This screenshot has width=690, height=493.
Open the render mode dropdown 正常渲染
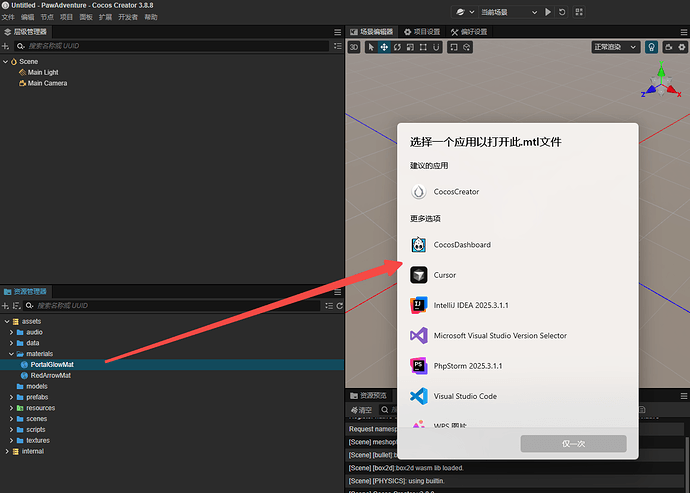coord(615,47)
